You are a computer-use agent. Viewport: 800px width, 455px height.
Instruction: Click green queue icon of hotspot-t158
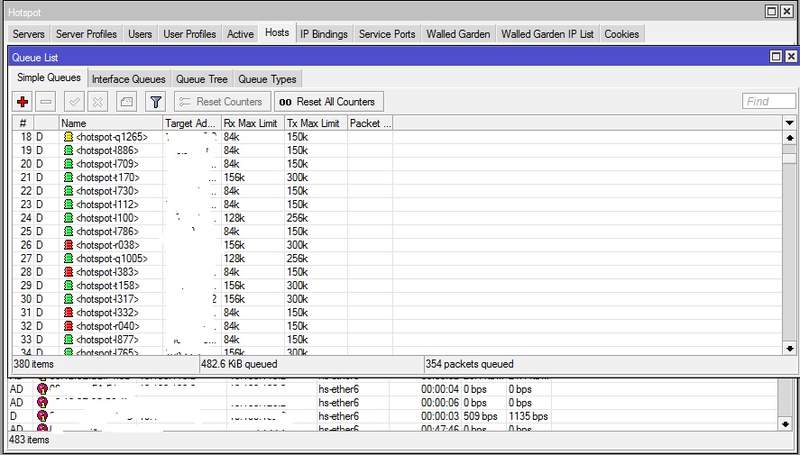[68, 286]
